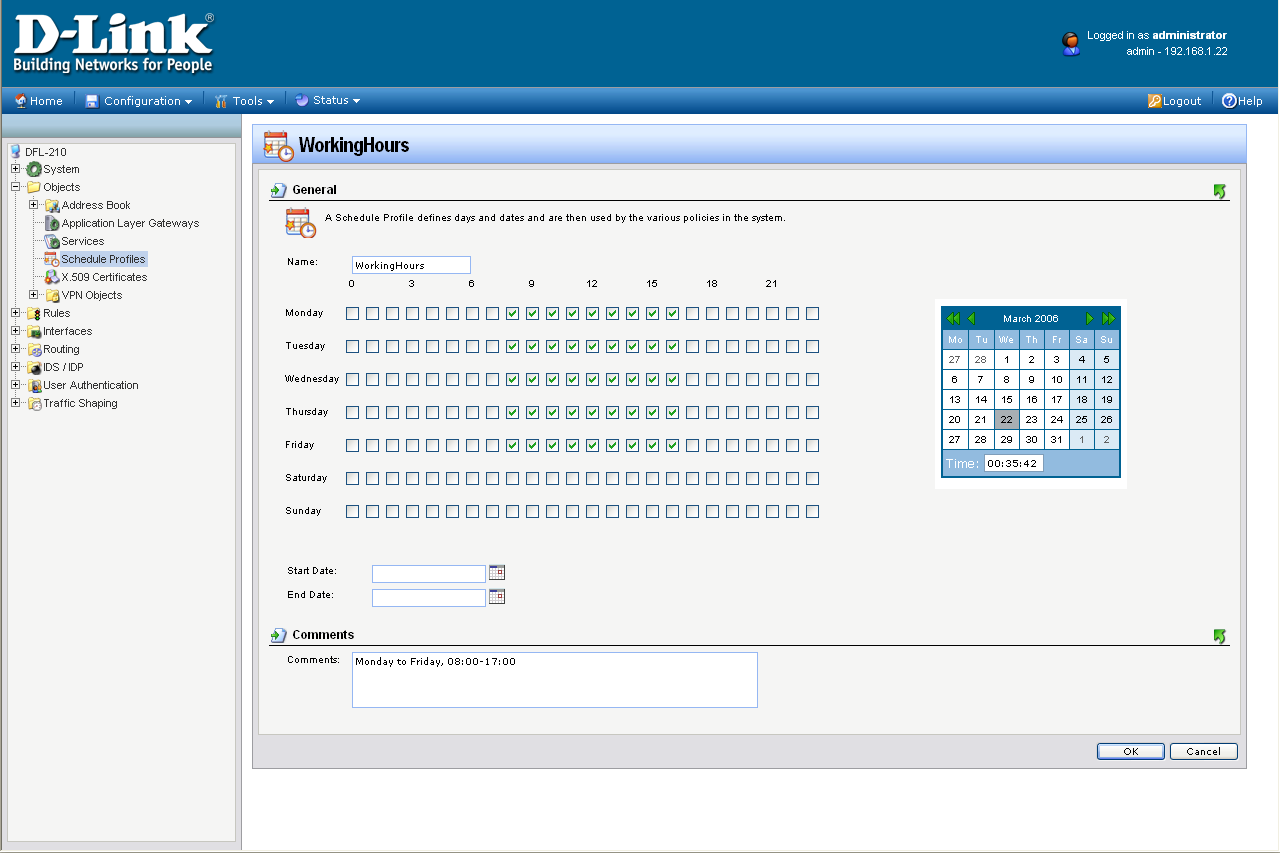Click the X.509 Certificates icon

click(52, 277)
